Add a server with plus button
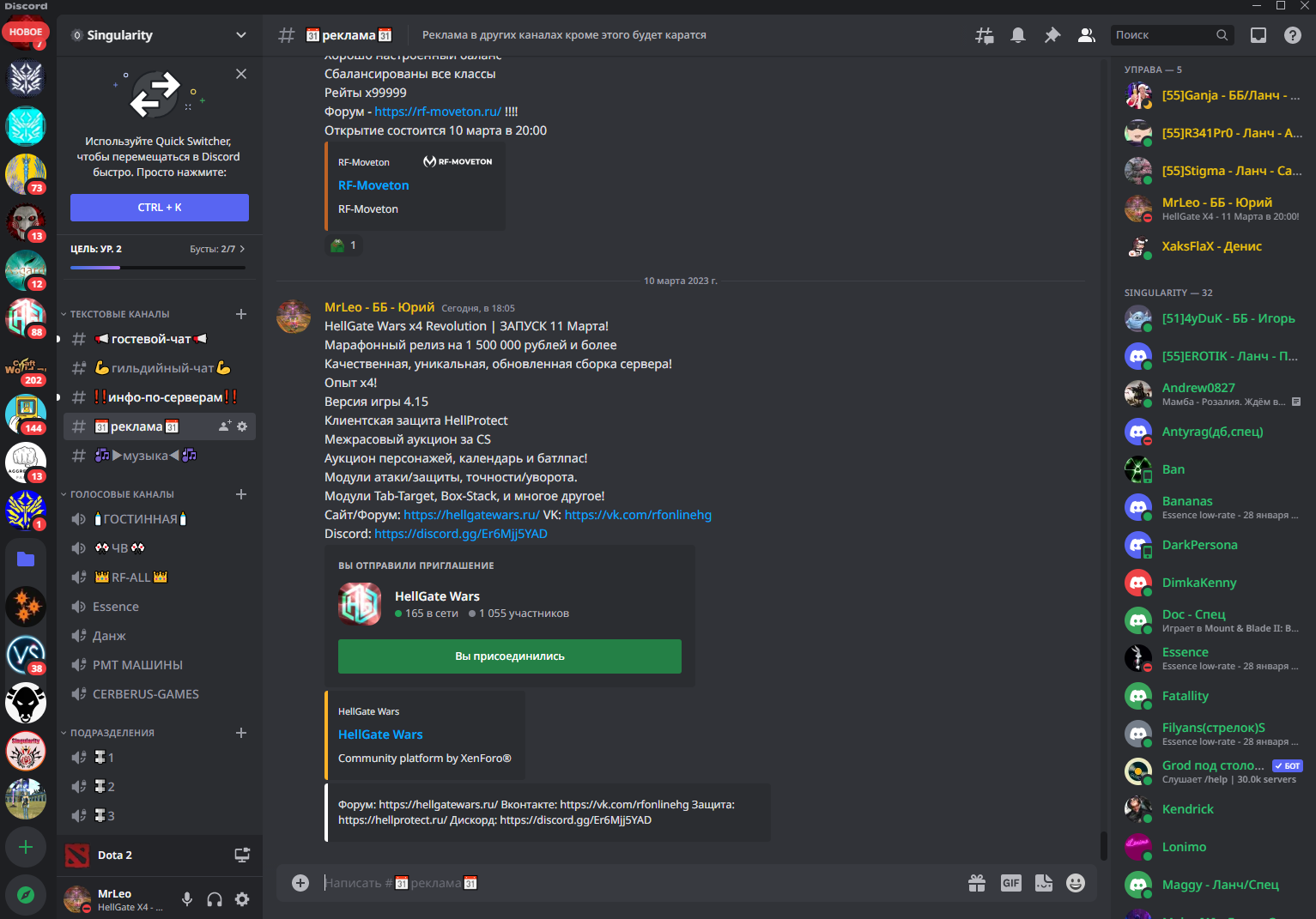Image resolution: width=1316 pixels, height=919 pixels. 26,847
